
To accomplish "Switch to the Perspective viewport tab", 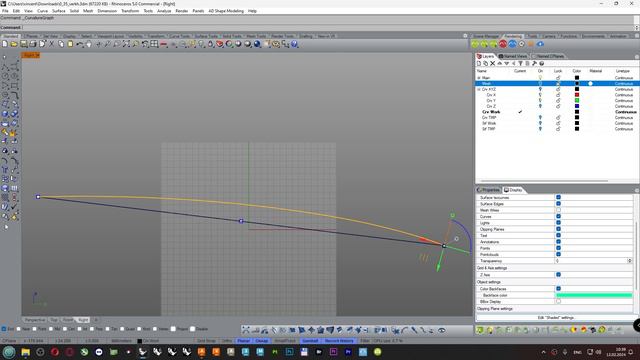I will (x=35, y=320).
